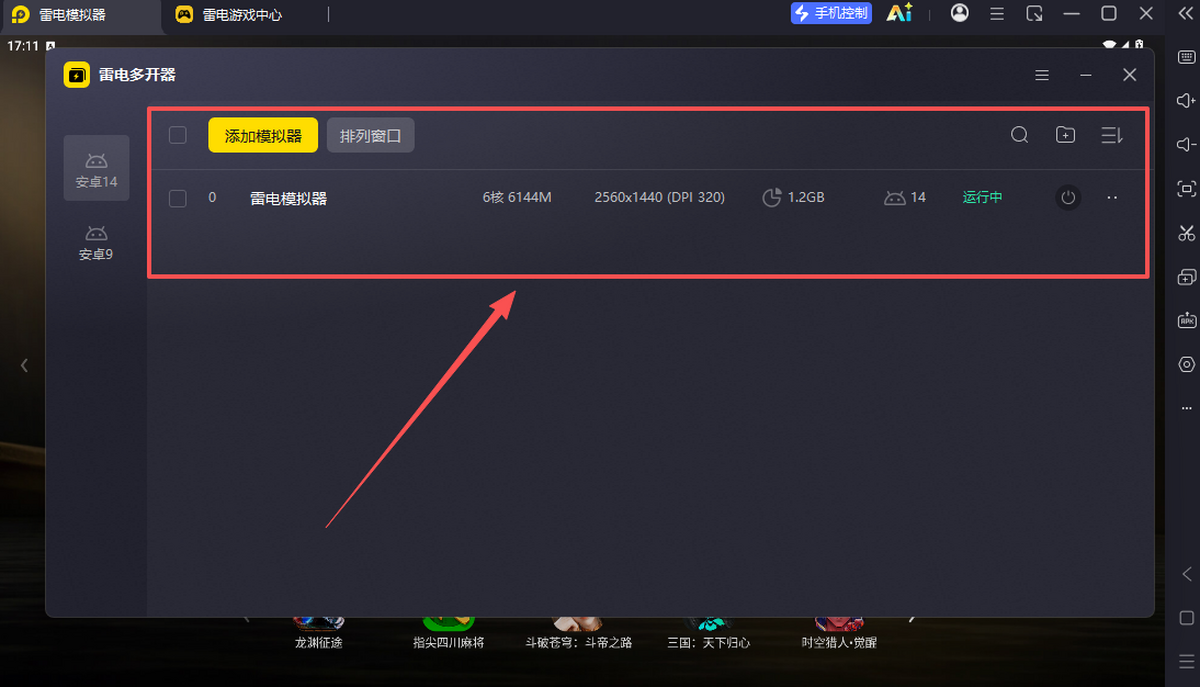Open the 雷电多开器 hamburger menu

point(1042,75)
